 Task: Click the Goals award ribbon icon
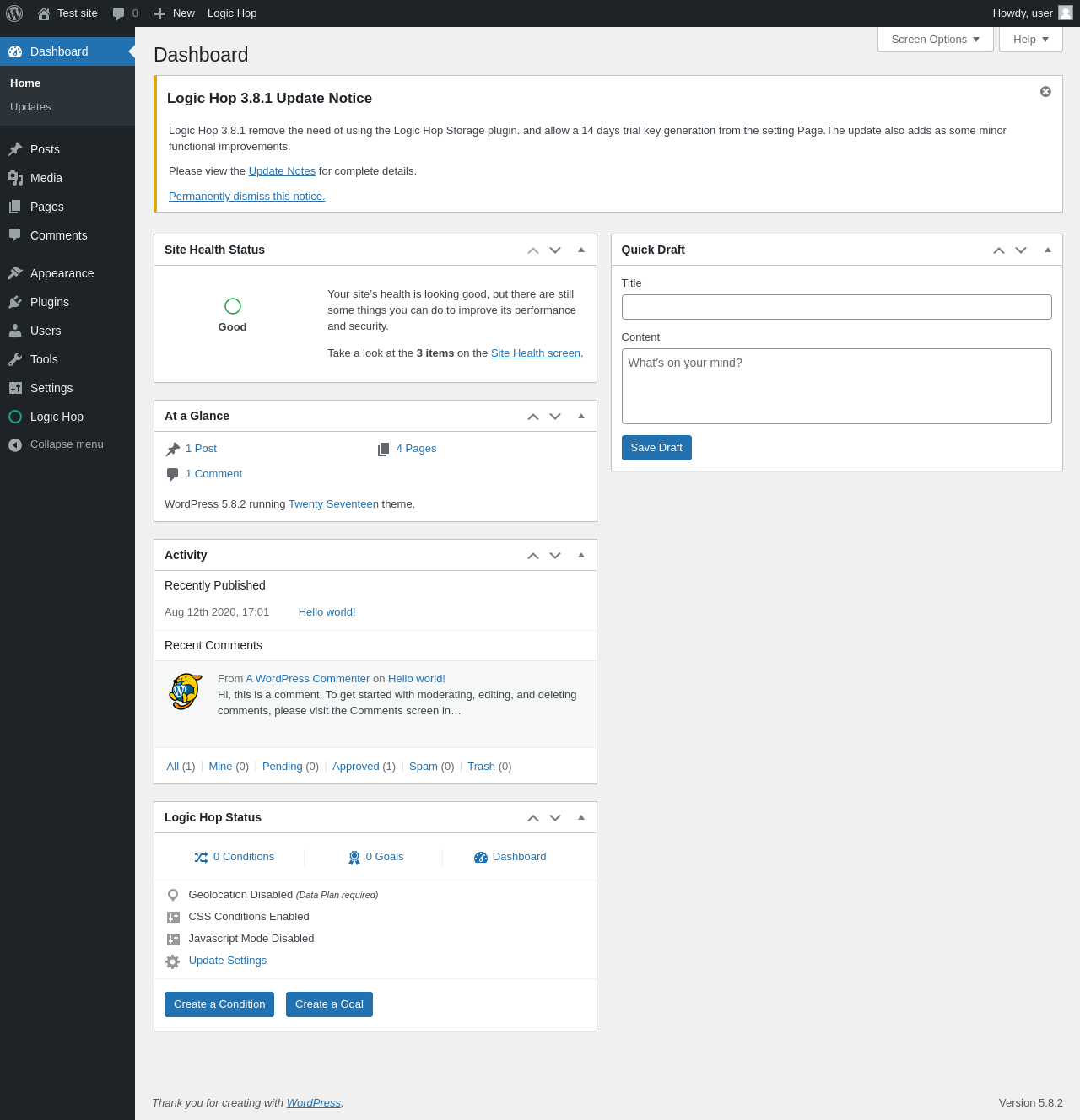click(354, 858)
